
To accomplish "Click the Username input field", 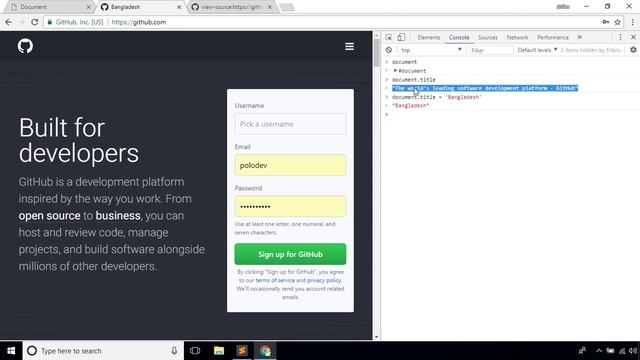I will (290, 124).
